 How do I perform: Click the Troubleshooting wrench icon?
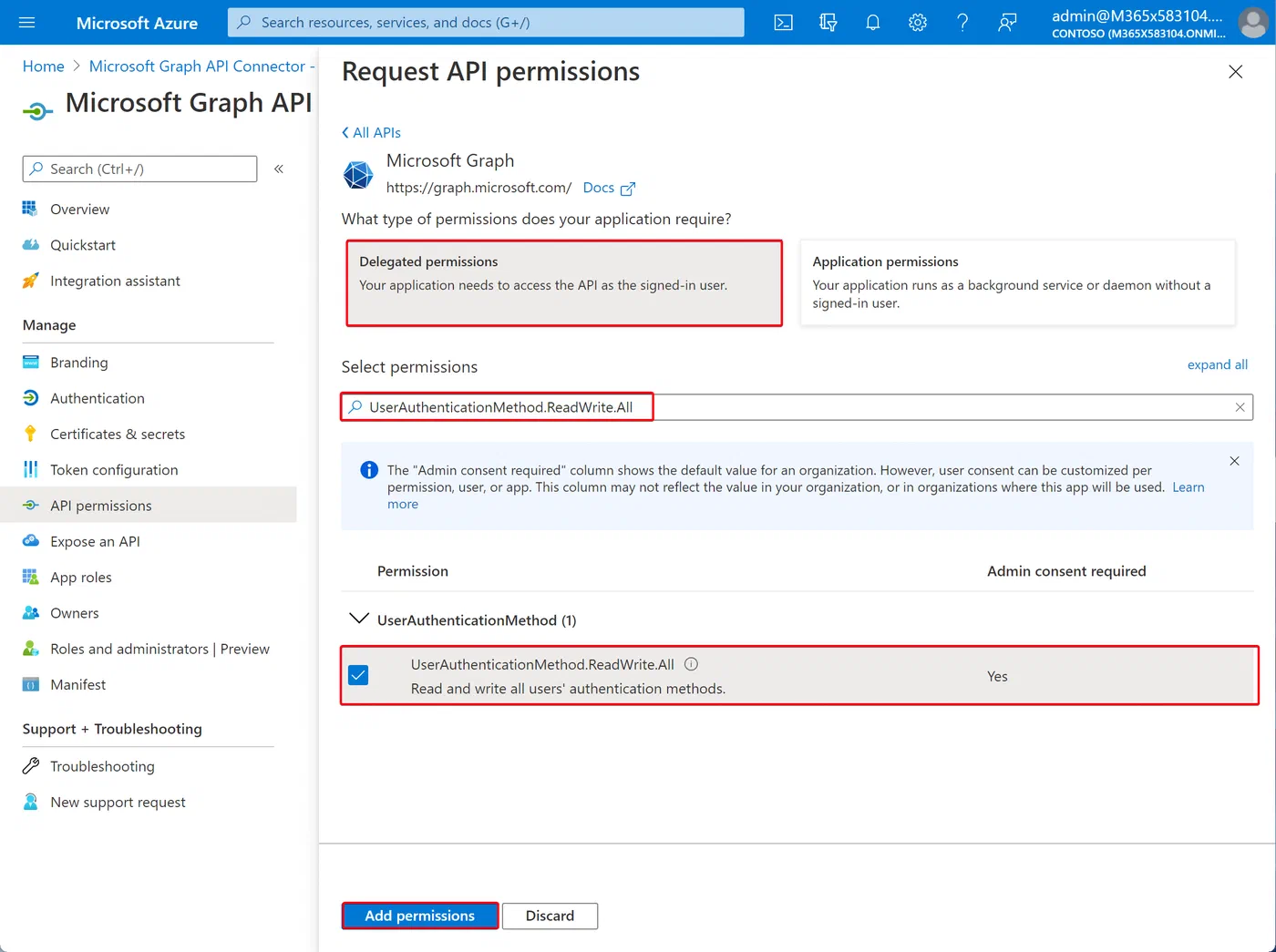tap(30, 766)
